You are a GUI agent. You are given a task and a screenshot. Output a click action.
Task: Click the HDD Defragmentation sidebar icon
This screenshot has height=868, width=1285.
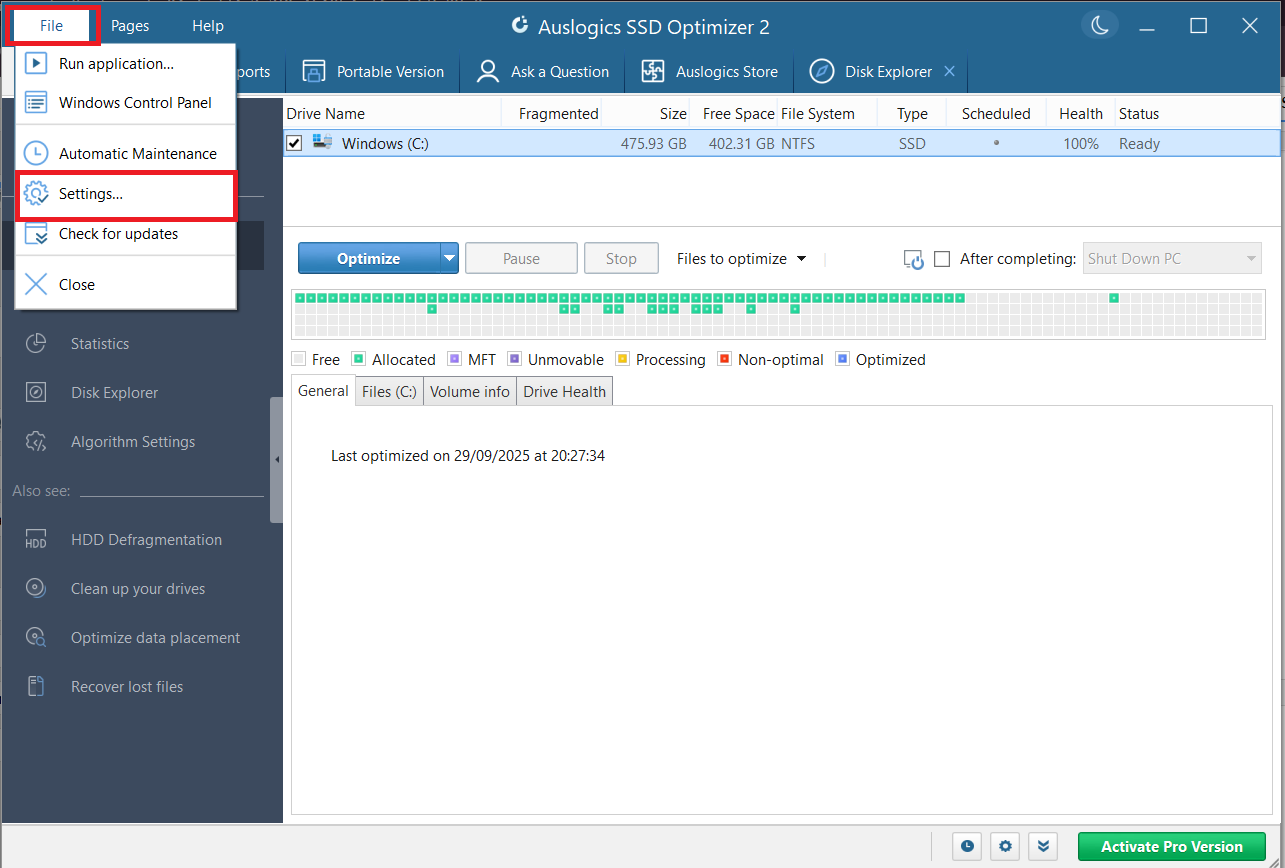click(36, 540)
